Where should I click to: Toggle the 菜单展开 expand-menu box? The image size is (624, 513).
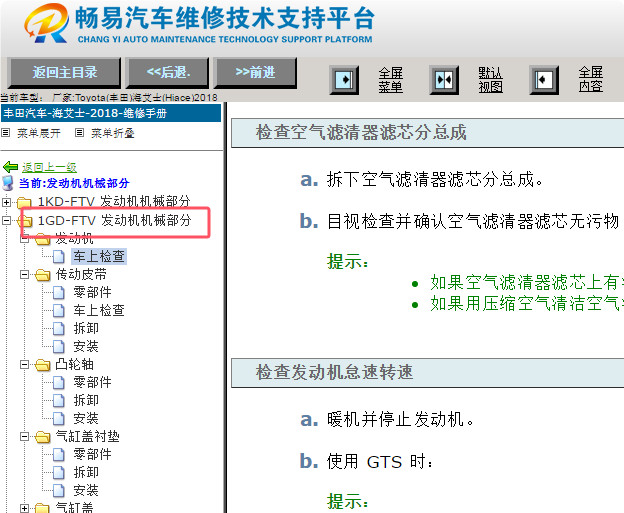[x=6, y=132]
